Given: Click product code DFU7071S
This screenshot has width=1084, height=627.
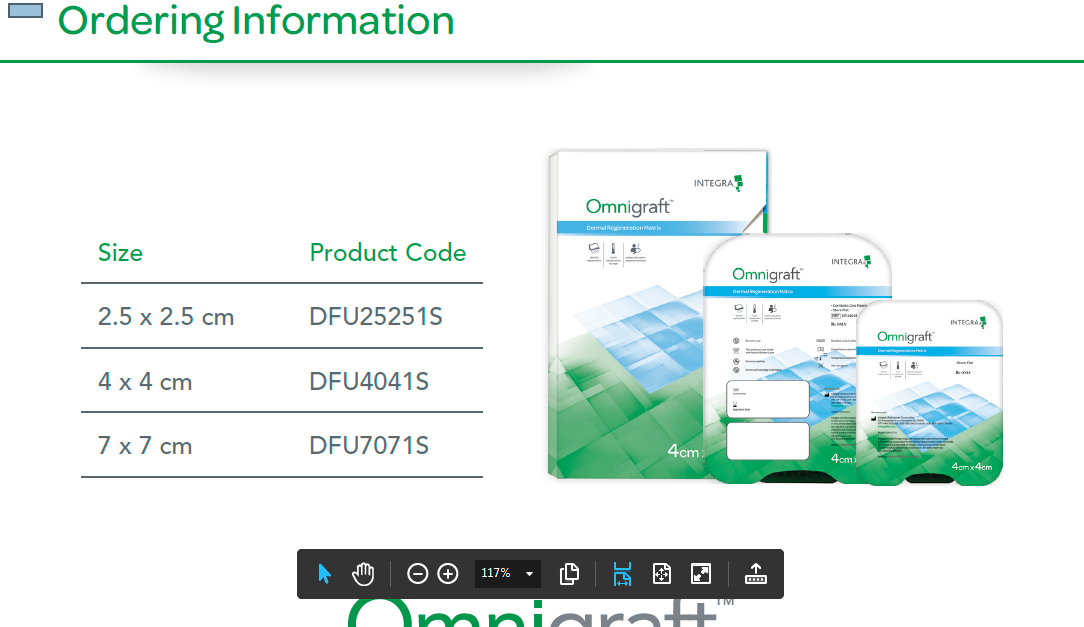Looking at the screenshot, I should pyautogui.click(x=369, y=445).
